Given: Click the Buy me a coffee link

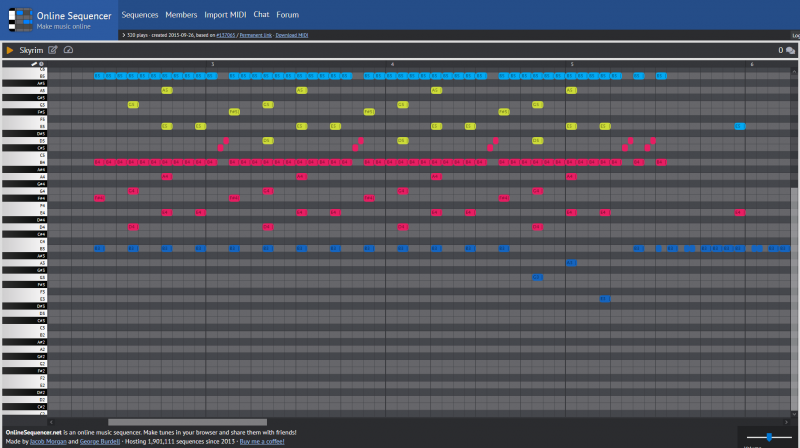Looking at the screenshot, I should point(262,441).
